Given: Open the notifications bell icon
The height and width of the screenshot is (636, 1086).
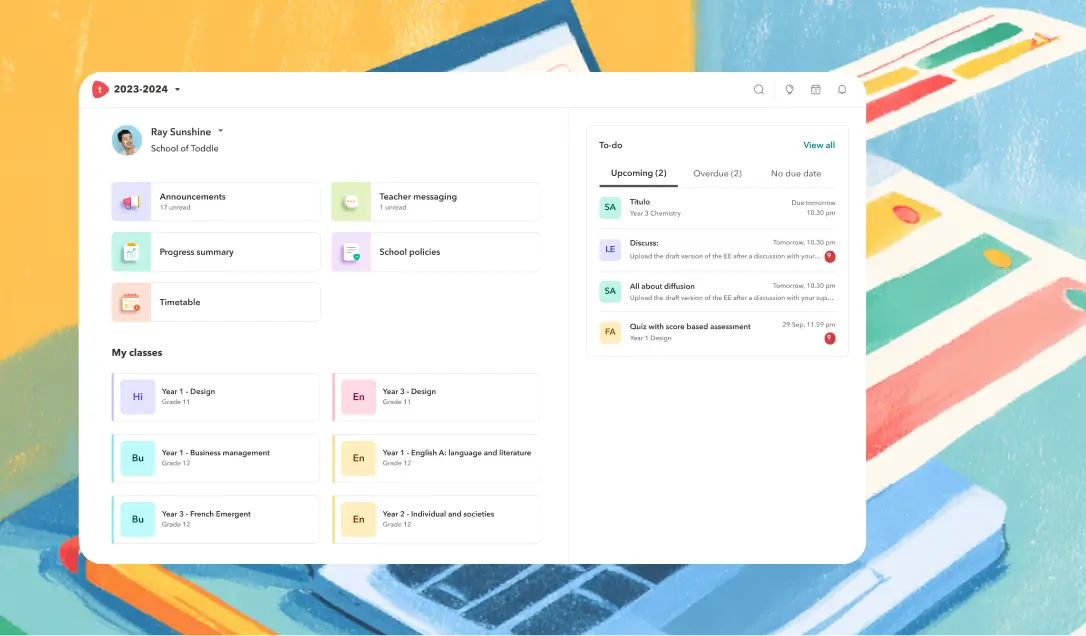Looking at the screenshot, I should point(842,90).
